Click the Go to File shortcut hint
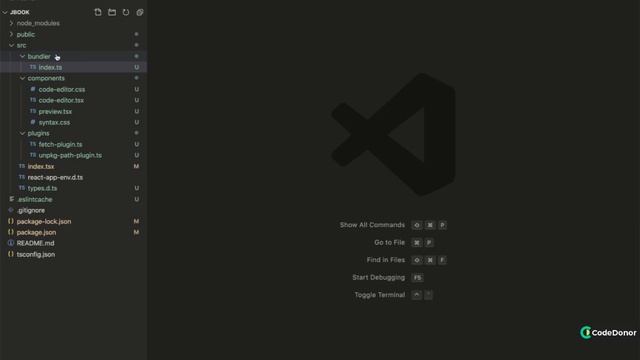 [389, 242]
